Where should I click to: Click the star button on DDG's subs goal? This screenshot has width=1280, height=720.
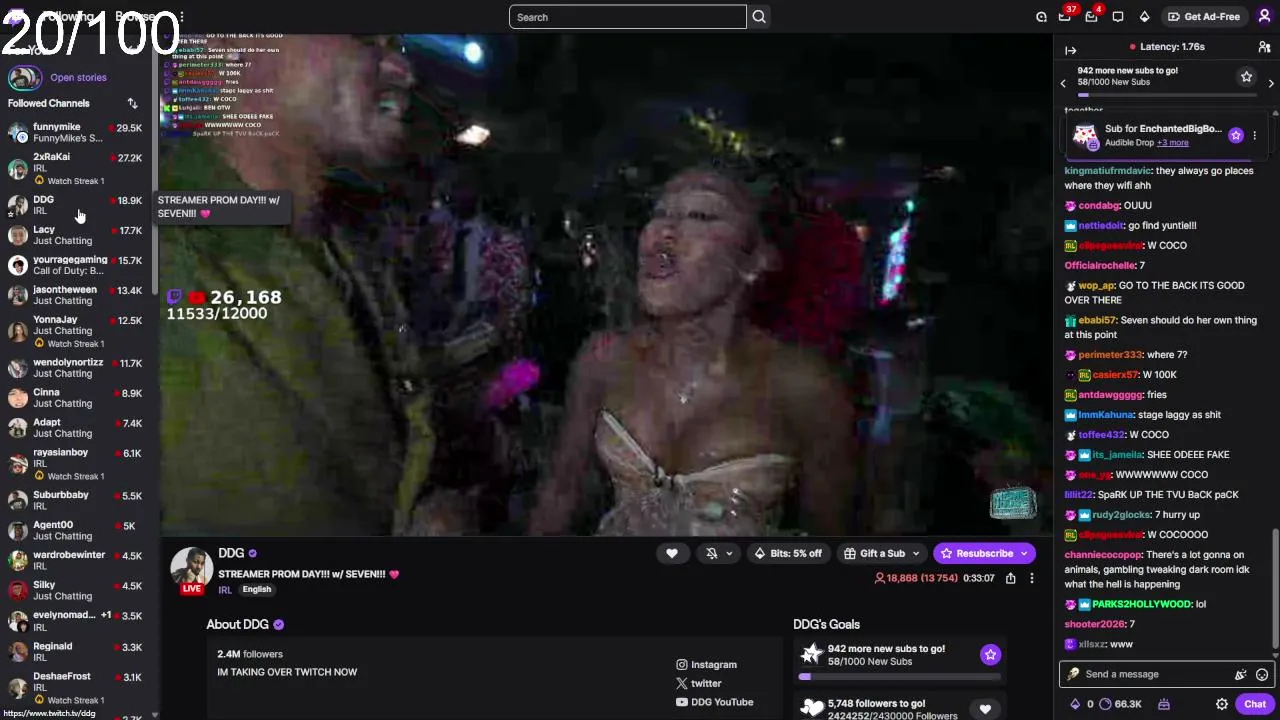(990, 654)
